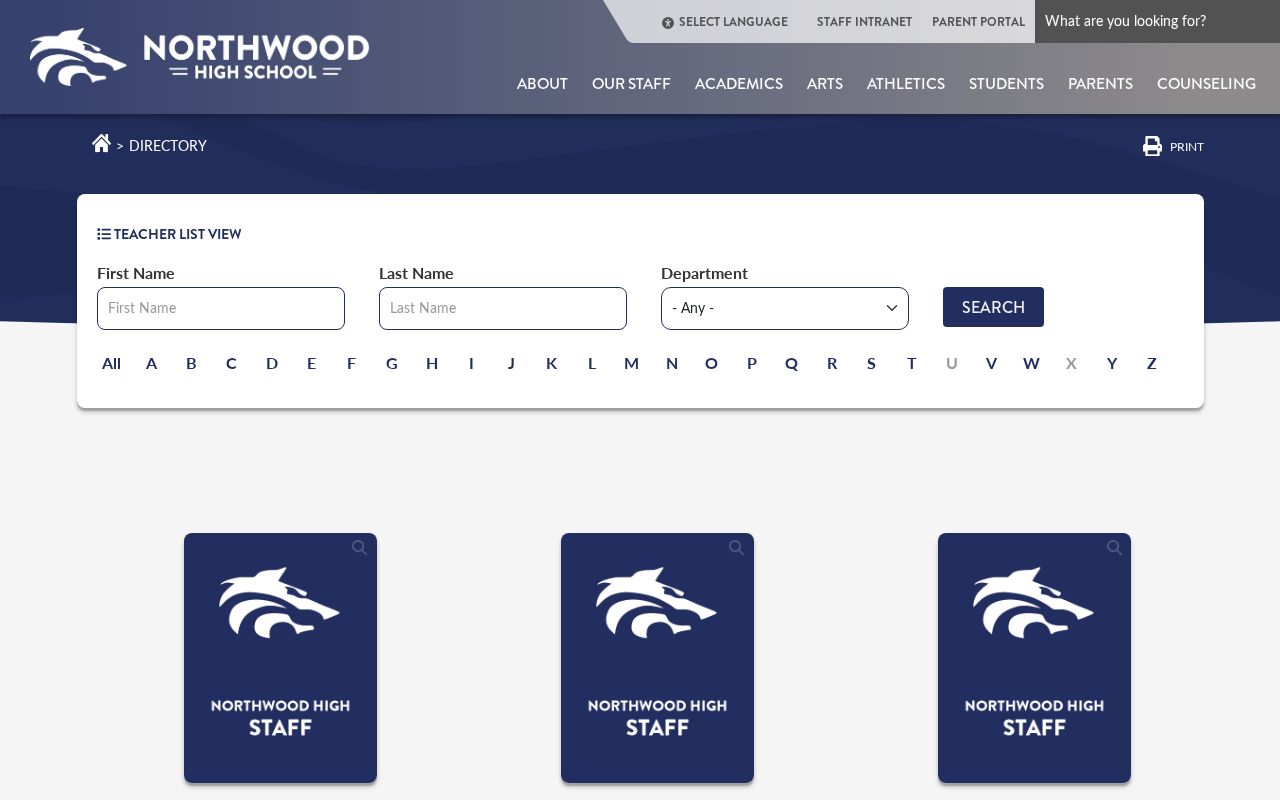Filter directory by letter R
The width and height of the screenshot is (1280, 800).
tap(832, 363)
